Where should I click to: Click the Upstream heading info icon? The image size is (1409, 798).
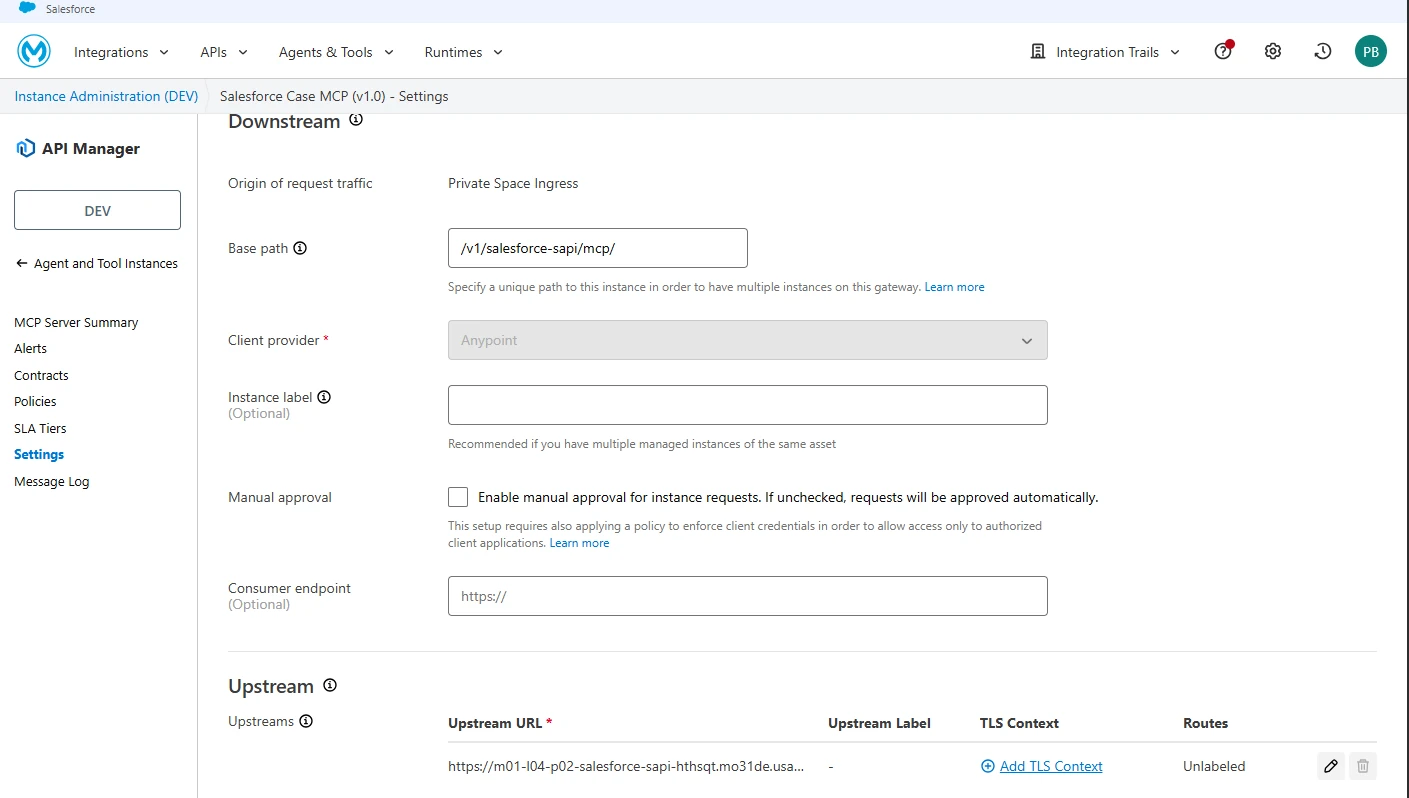click(330, 685)
